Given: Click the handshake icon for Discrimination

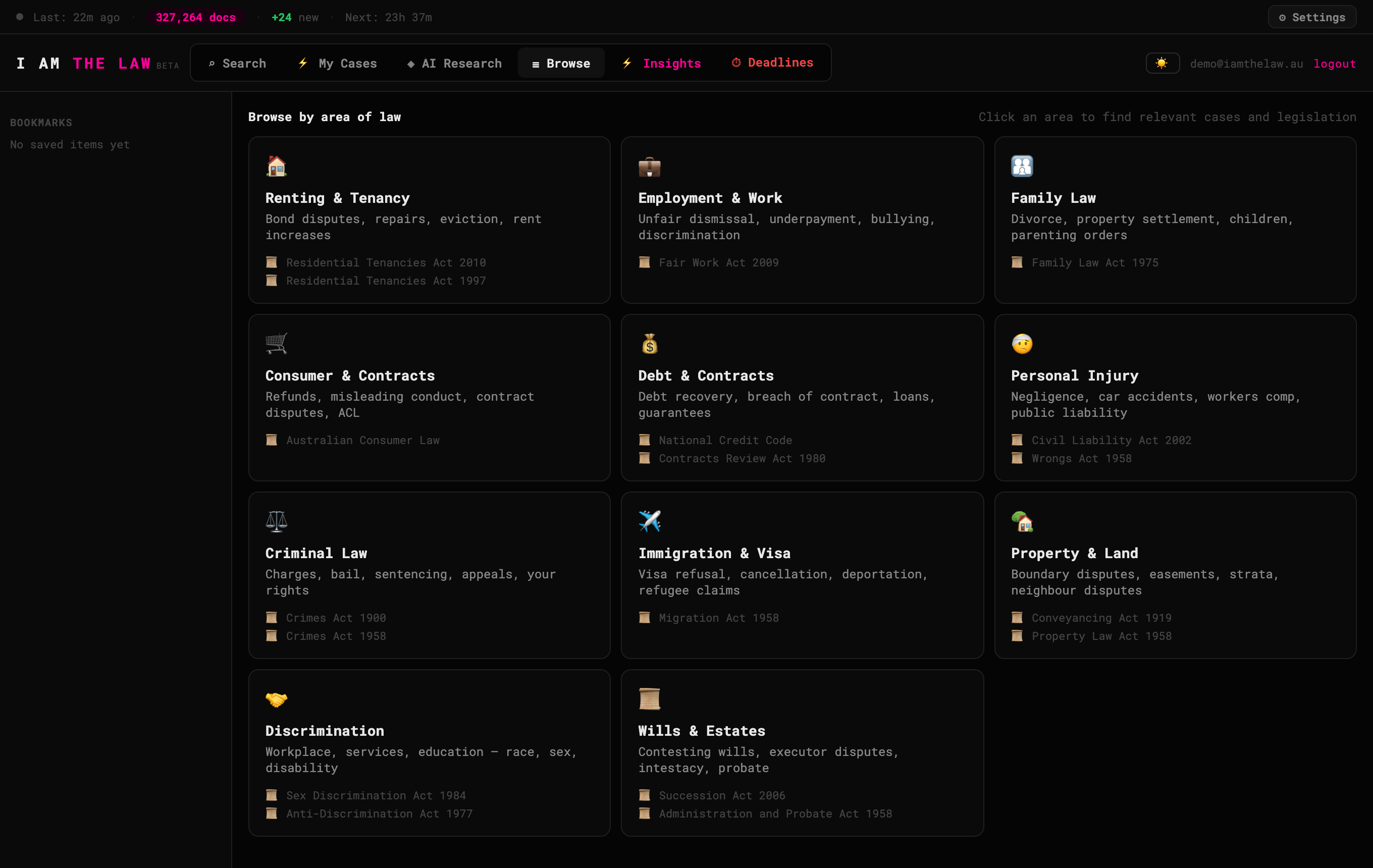Looking at the screenshot, I should 277,699.
